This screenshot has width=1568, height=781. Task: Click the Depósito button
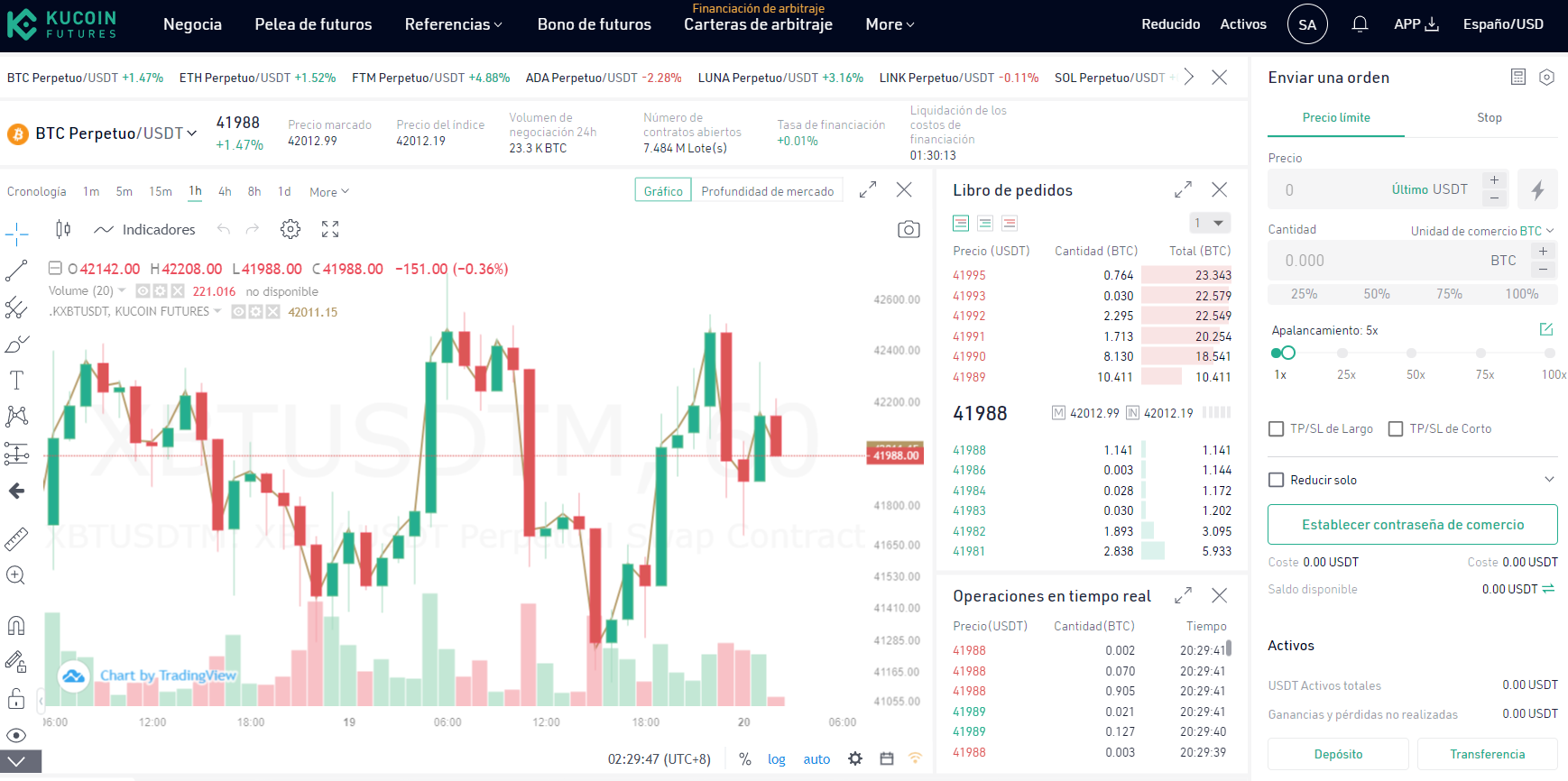1338,754
